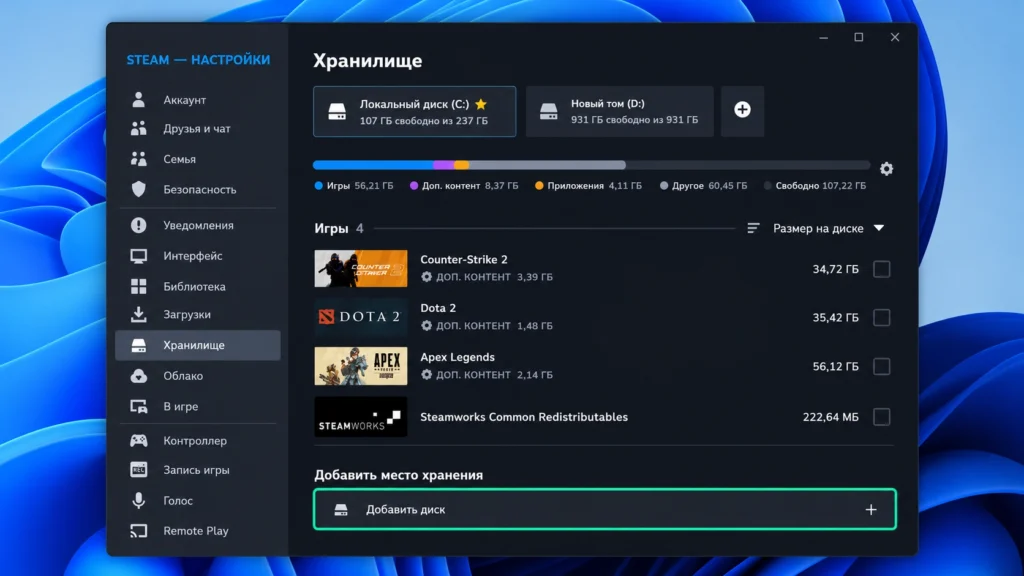Click the plus sign in Добавить диск row
Screen dimensions: 1024x576
(871, 509)
